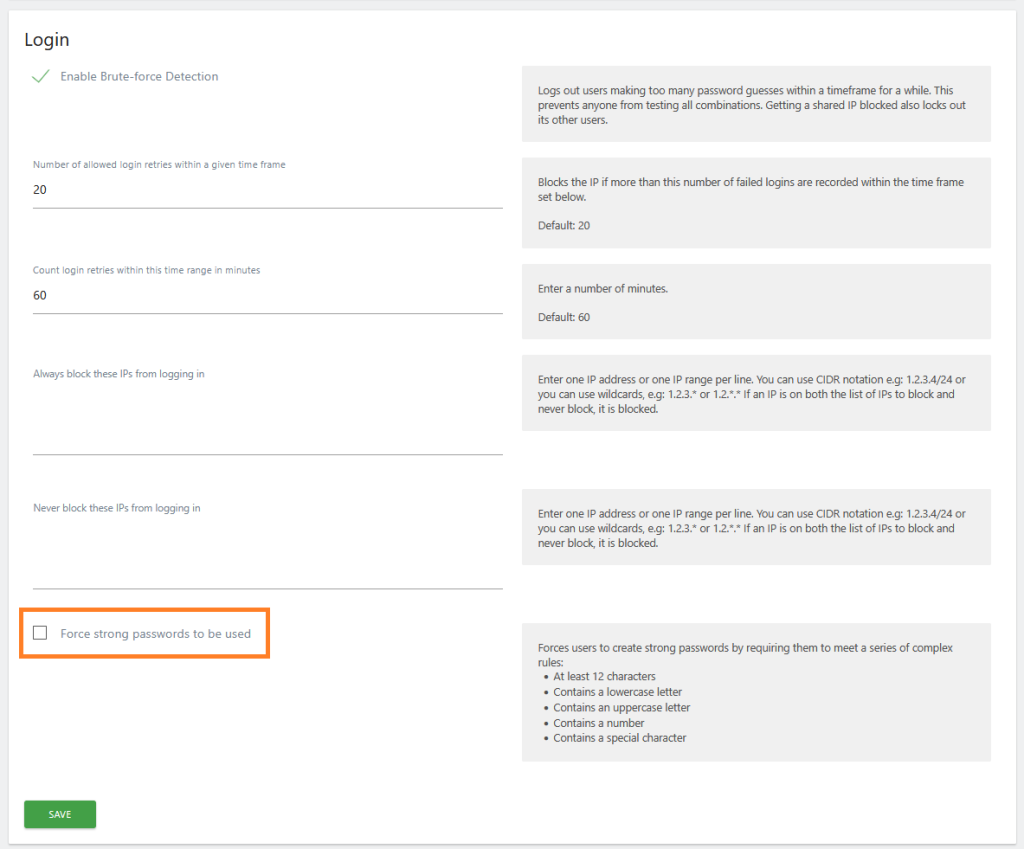The height and width of the screenshot is (849, 1024).
Task: Click the brute-force detection help description box
Action: (755, 104)
